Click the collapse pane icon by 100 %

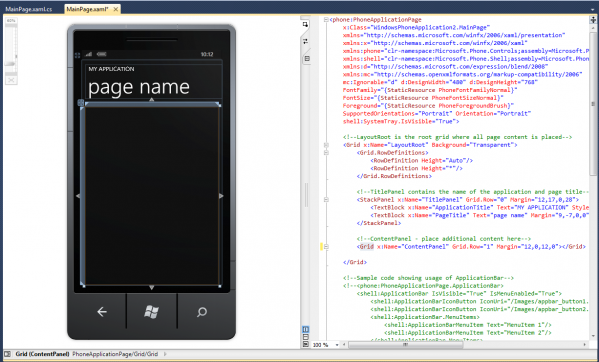tap(306, 344)
